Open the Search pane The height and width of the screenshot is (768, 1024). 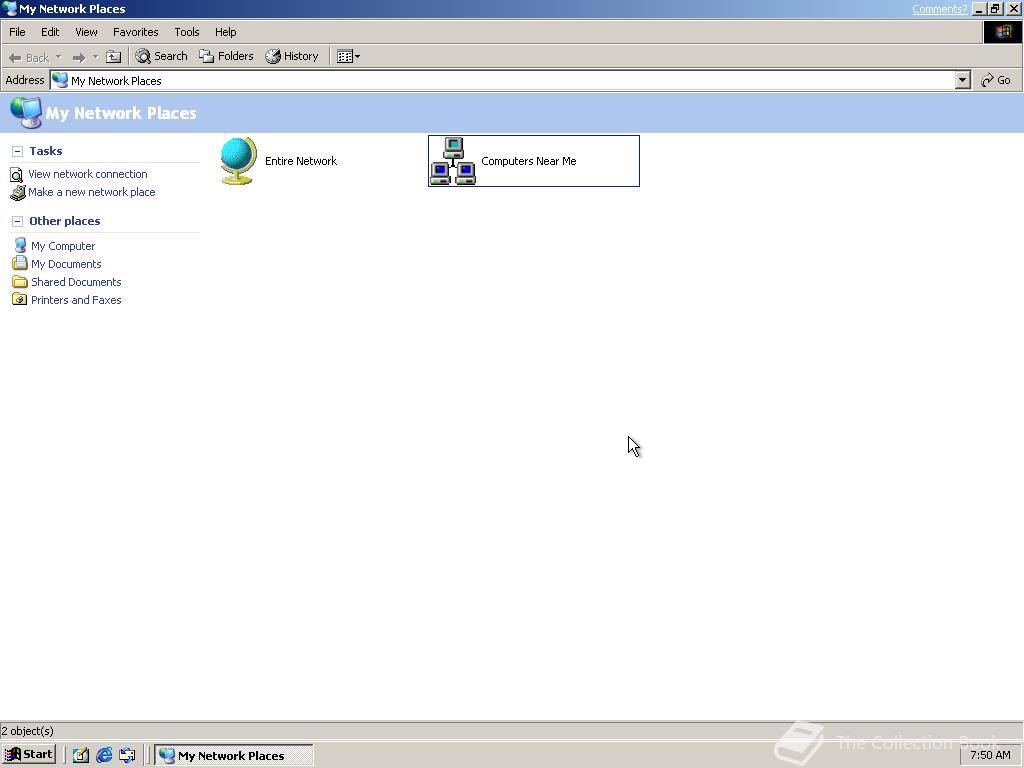tap(161, 56)
